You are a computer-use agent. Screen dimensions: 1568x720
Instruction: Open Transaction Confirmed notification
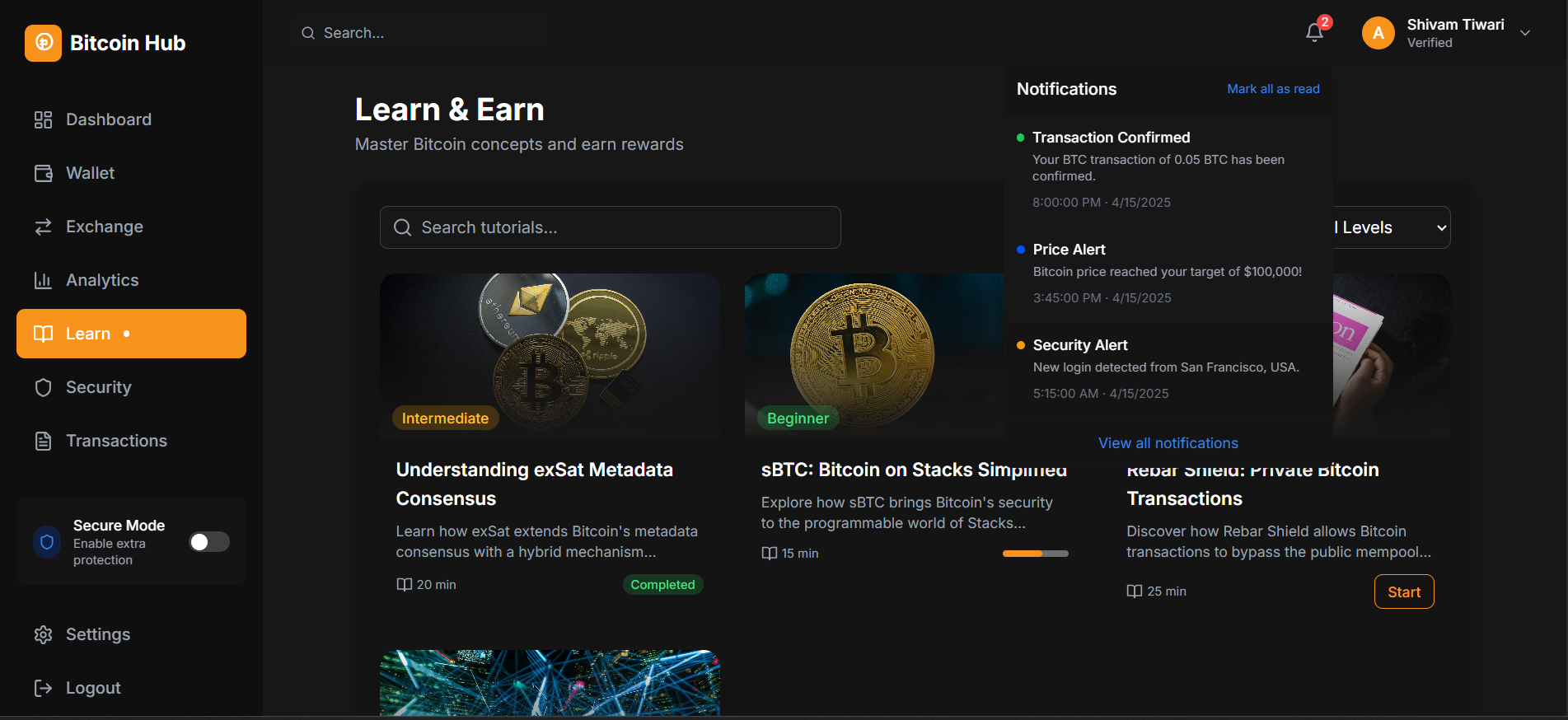(x=1168, y=169)
